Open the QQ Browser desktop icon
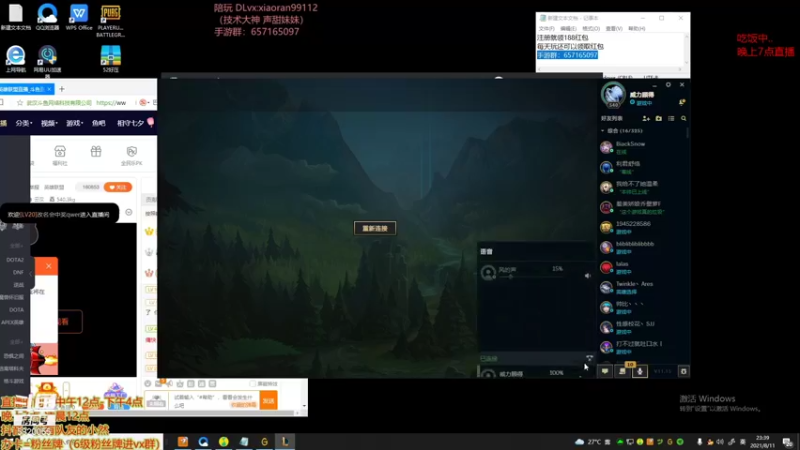The image size is (800, 450). 47,17
